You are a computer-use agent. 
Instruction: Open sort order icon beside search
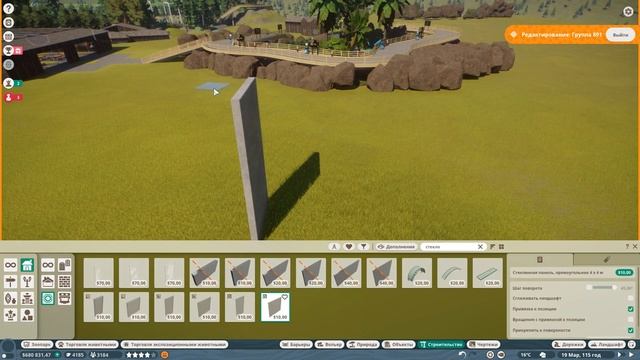493,247
